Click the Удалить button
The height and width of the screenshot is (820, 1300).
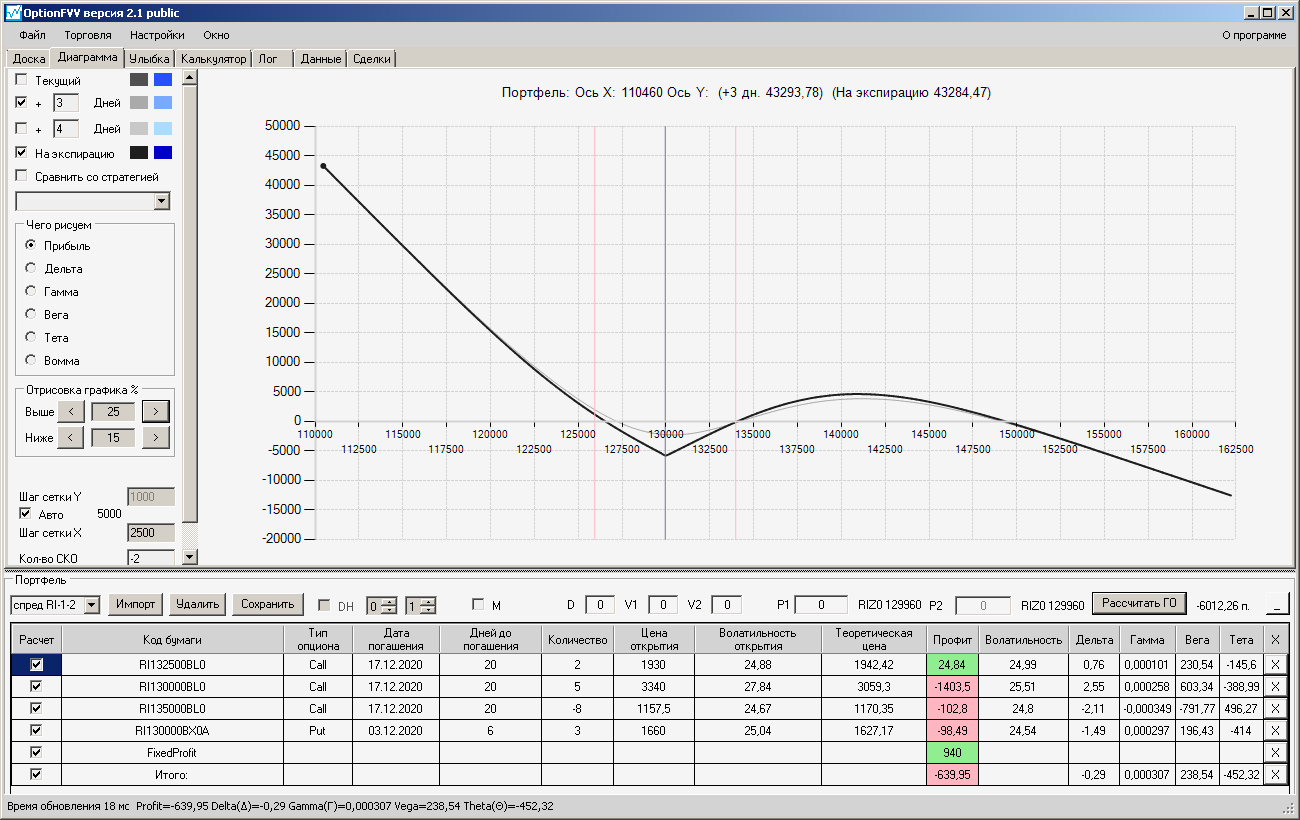point(197,604)
